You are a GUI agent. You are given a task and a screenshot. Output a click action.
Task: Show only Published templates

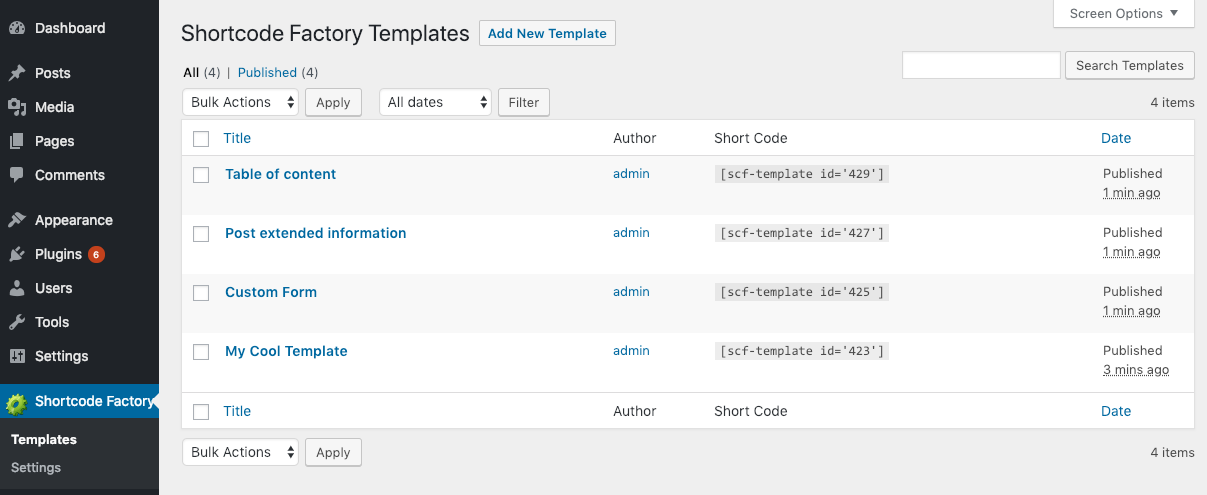(x=267, y=72)
